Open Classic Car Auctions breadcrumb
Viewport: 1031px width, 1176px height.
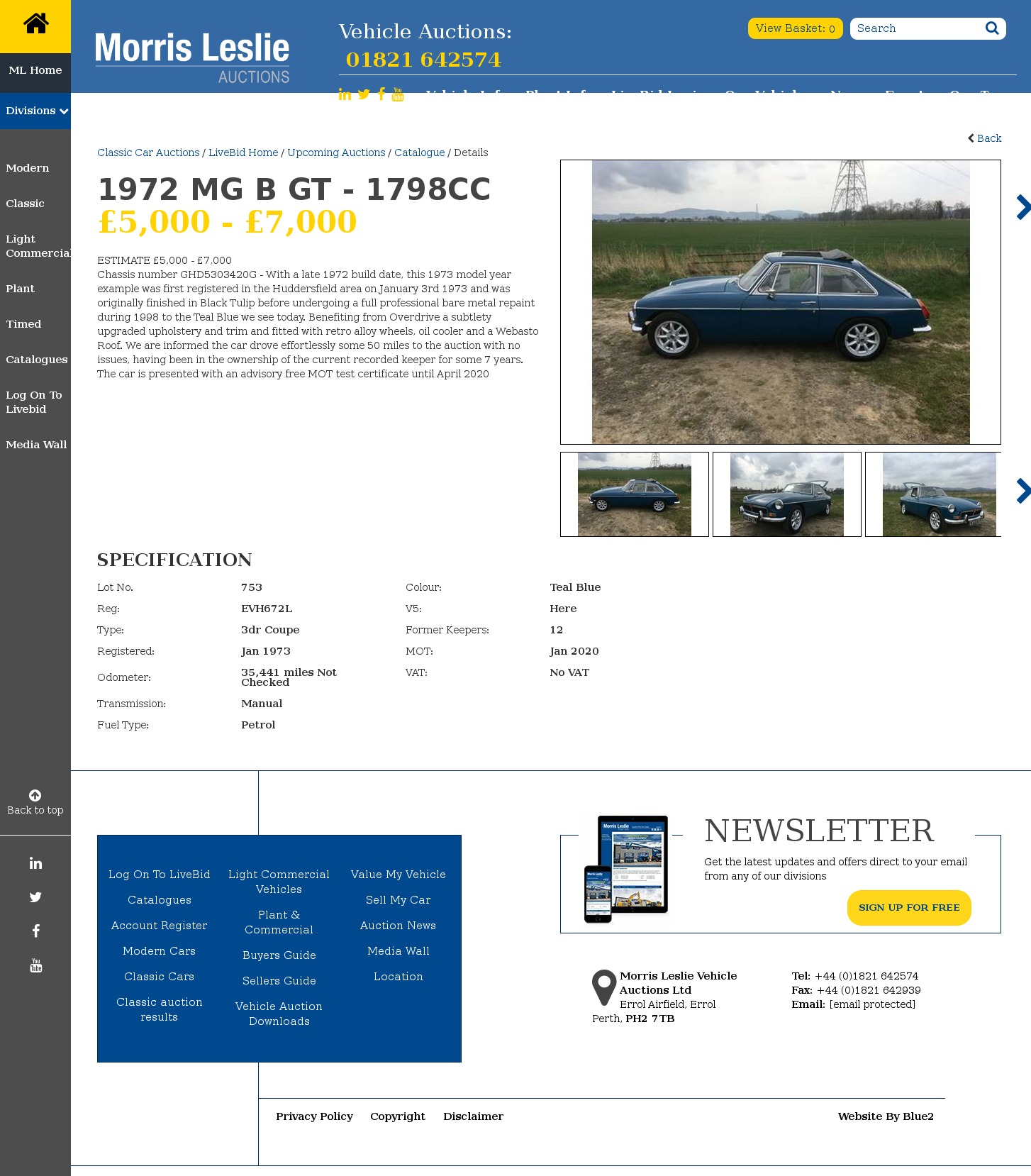(148, 152)
